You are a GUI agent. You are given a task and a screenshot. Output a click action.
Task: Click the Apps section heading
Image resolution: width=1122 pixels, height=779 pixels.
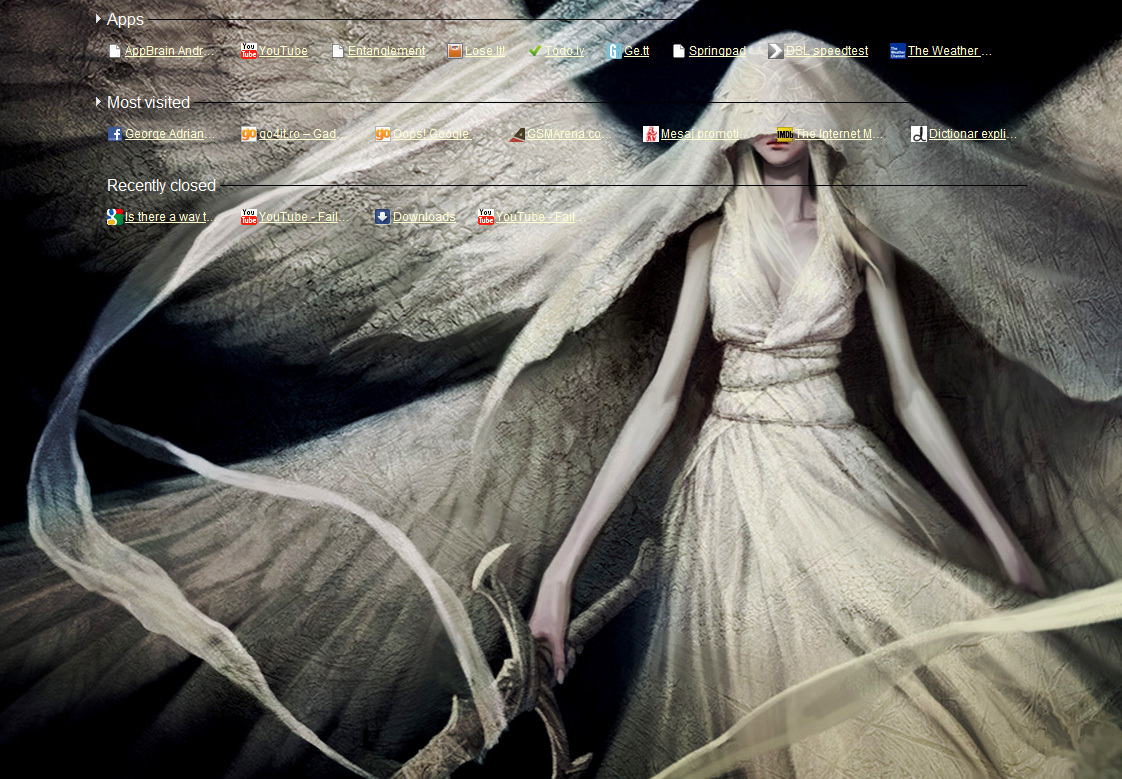[125, 19]
